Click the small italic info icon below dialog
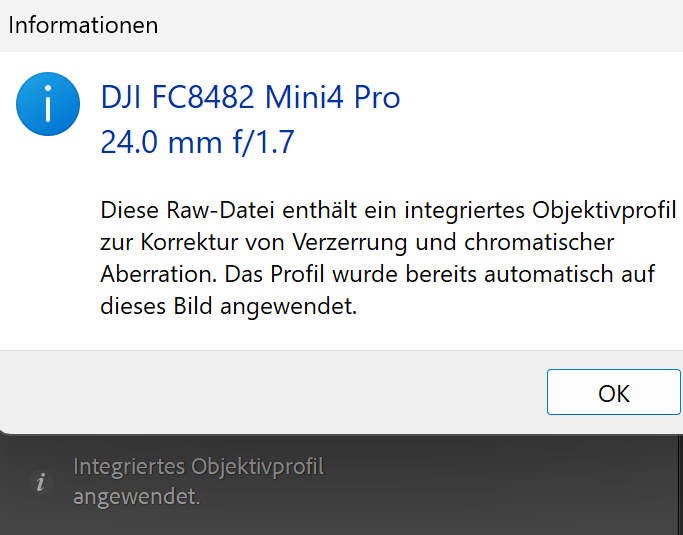The width and height of the screenshot is (683, 535). [41, 483]
